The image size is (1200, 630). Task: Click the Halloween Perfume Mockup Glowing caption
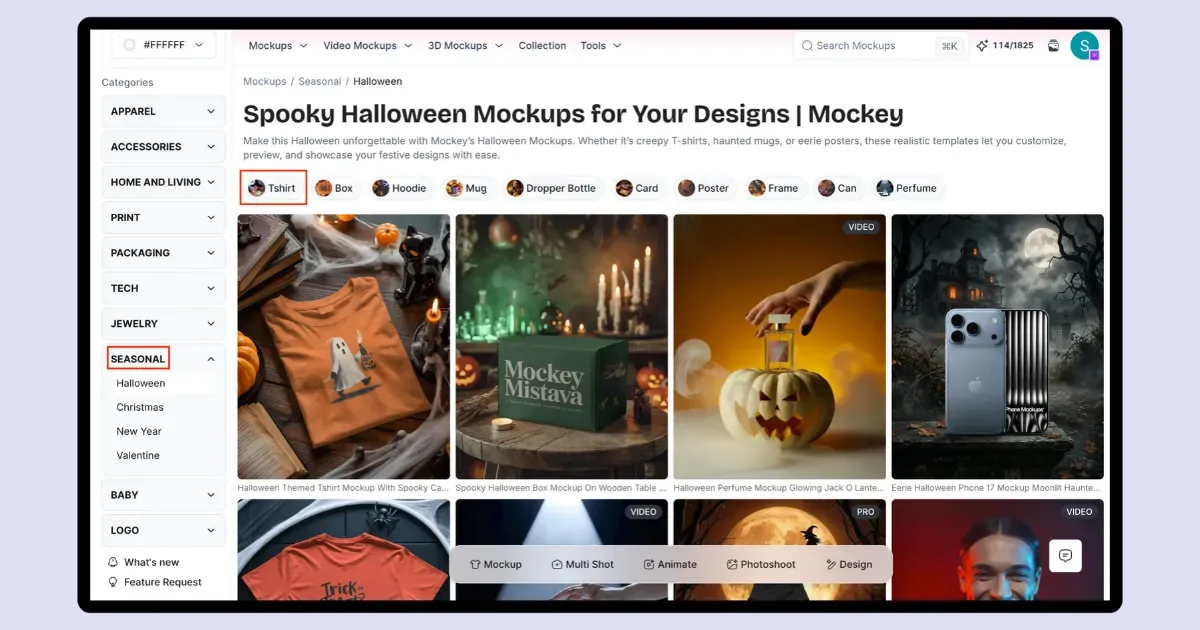click(x=780, y=488)
